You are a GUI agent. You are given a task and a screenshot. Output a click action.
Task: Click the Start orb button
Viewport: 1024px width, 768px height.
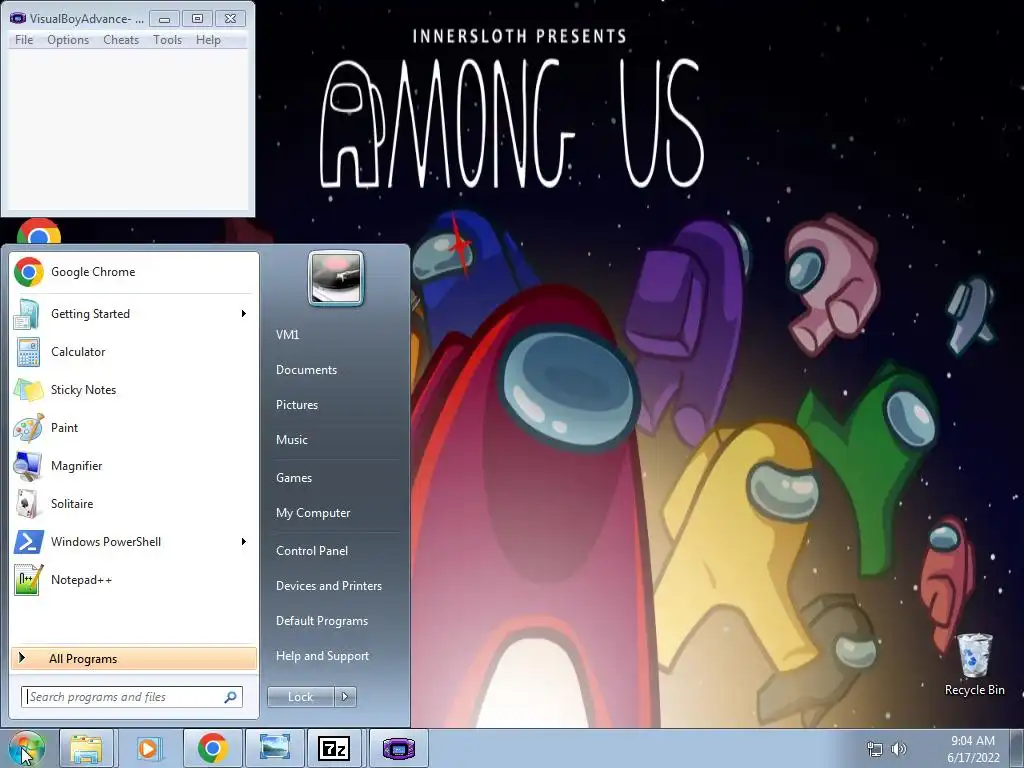[27, 748]
